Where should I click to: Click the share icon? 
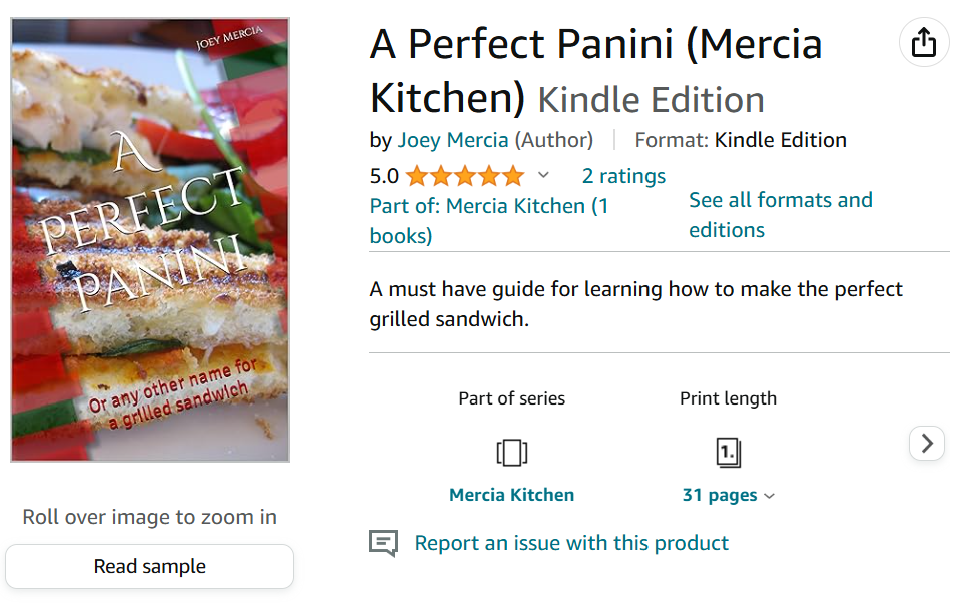click(924, 43)
